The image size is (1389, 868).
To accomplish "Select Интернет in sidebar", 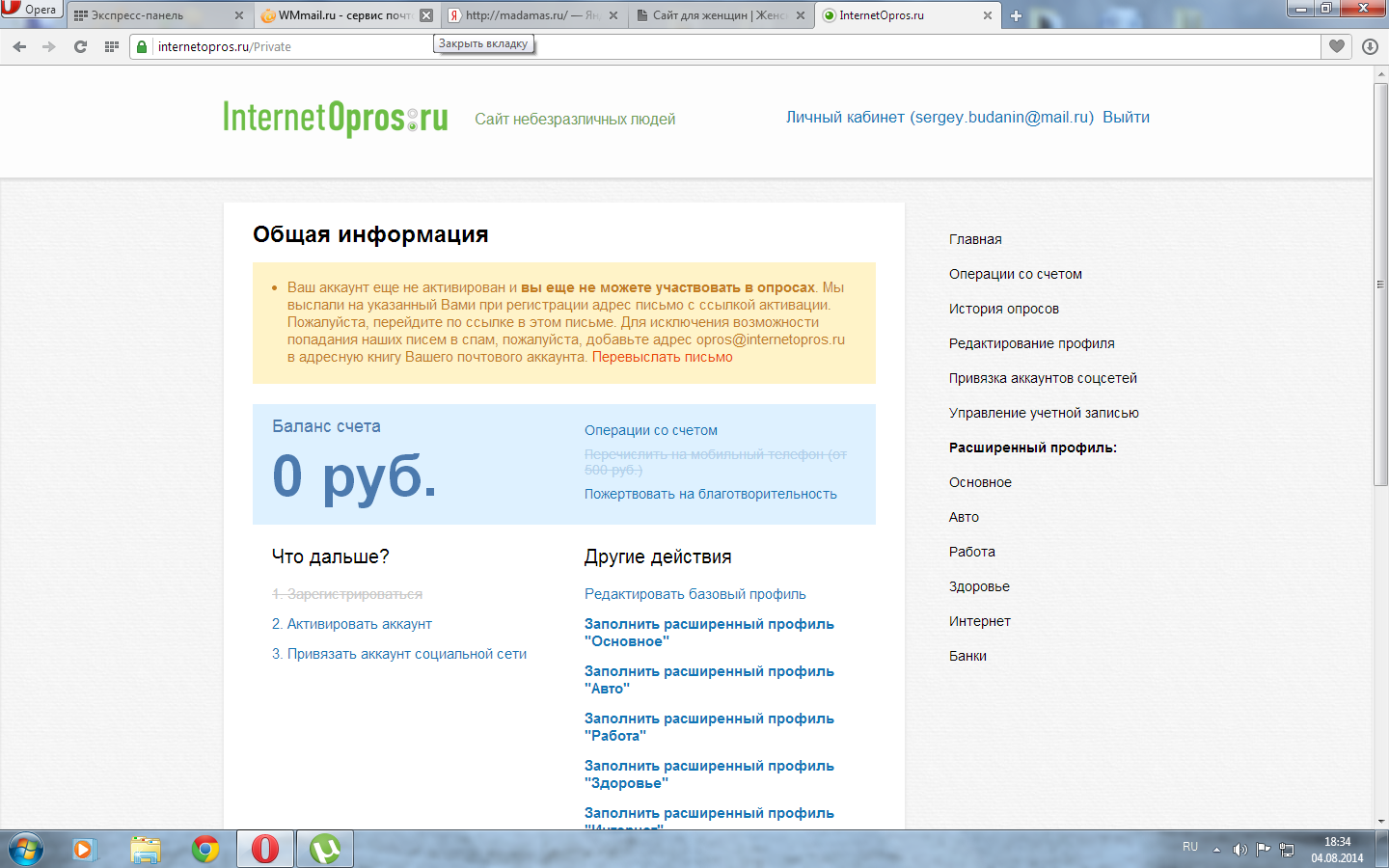I will [x=980, y=621].
